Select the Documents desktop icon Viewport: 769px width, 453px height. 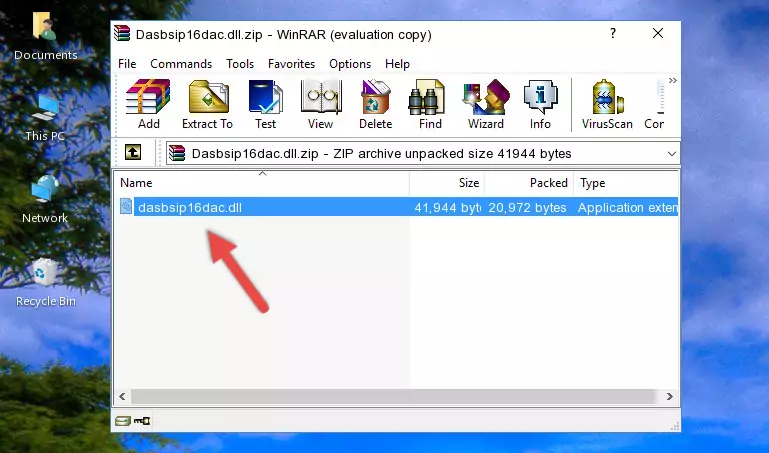(x=45, y=37)
